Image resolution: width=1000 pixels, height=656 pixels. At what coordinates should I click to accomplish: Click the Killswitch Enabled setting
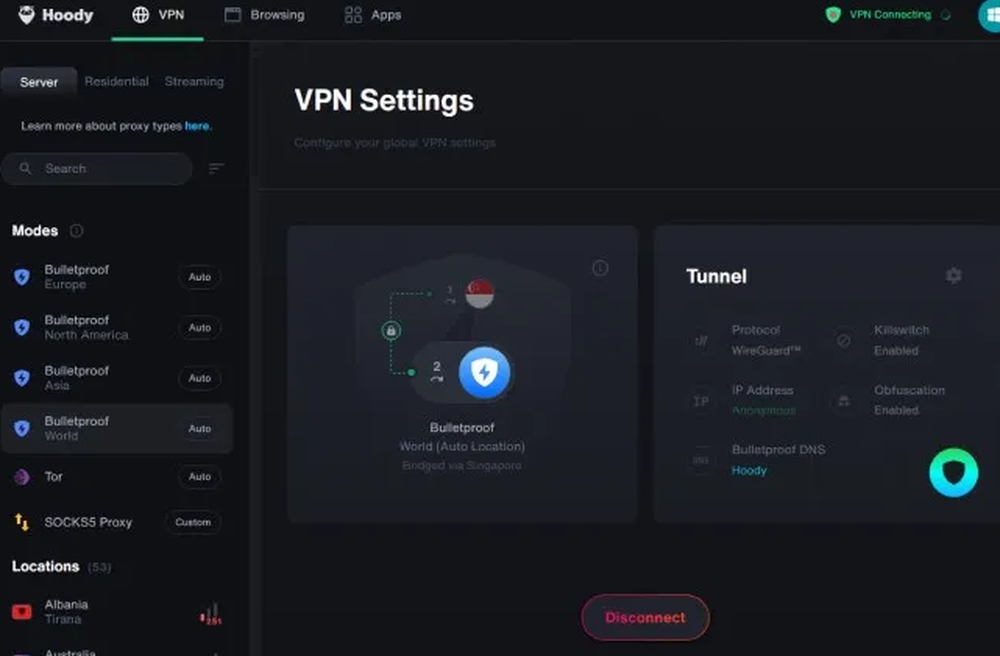901,340
